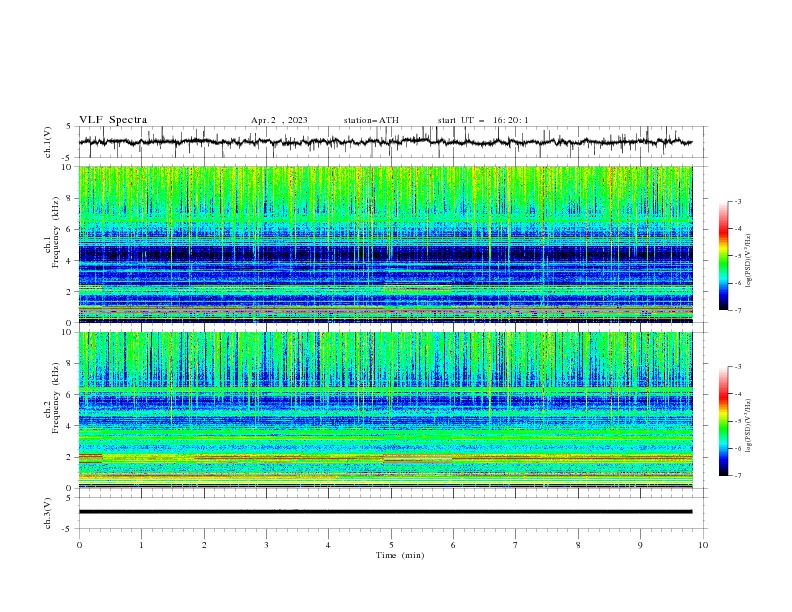Click the "ch.1(V)" waveform axis label
792x612 pixels.
48,142
